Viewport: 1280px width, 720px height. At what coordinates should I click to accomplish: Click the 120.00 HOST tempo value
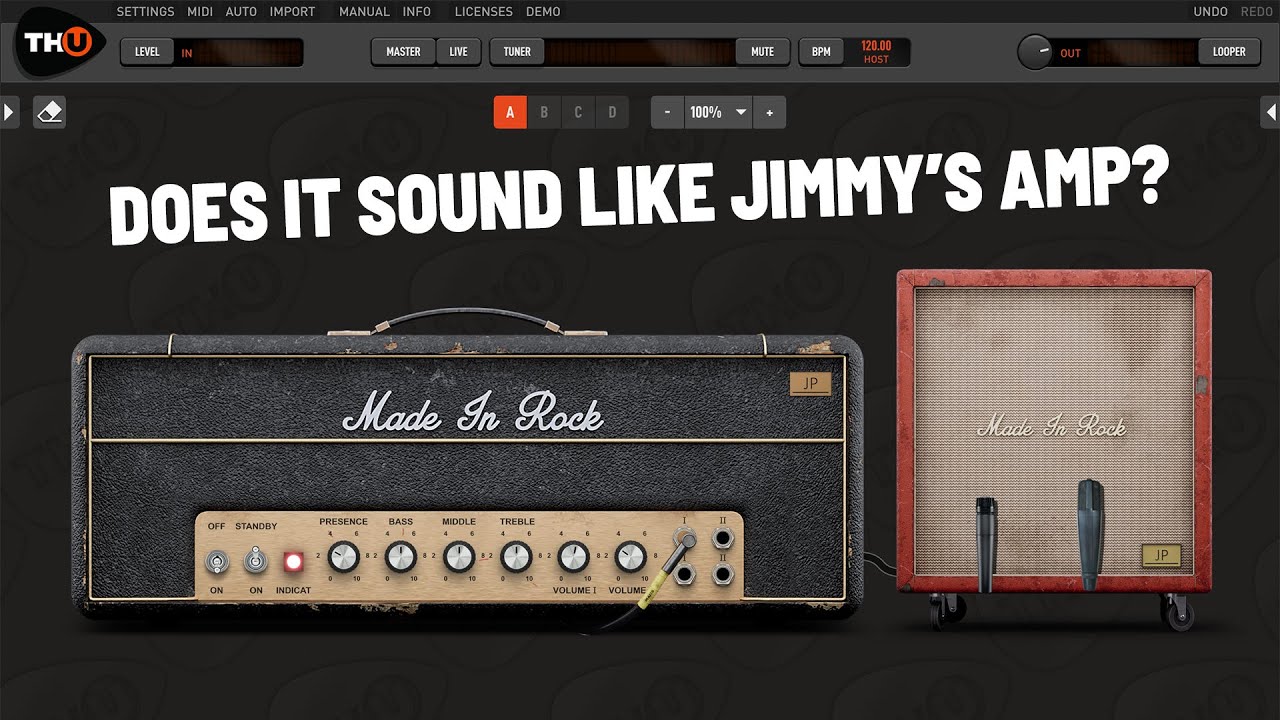[x=877, y=52]
